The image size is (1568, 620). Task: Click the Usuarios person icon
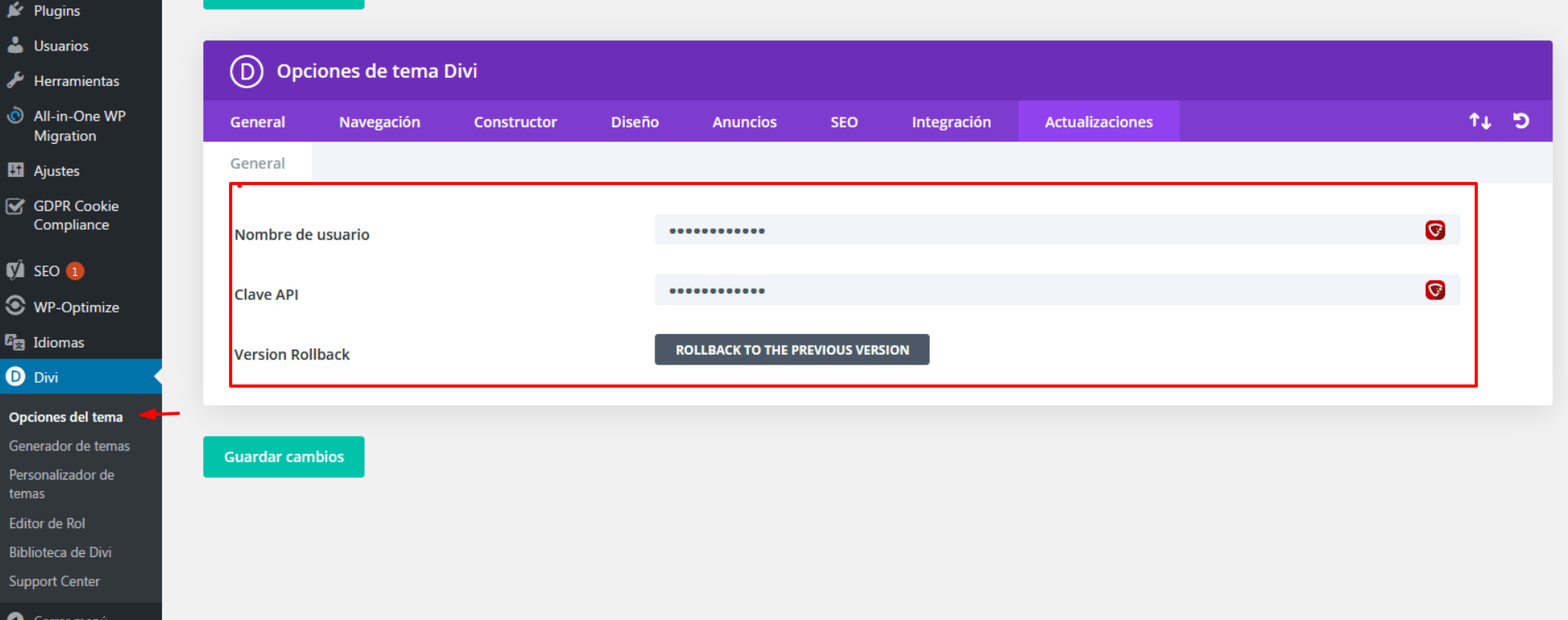point(15,45)
